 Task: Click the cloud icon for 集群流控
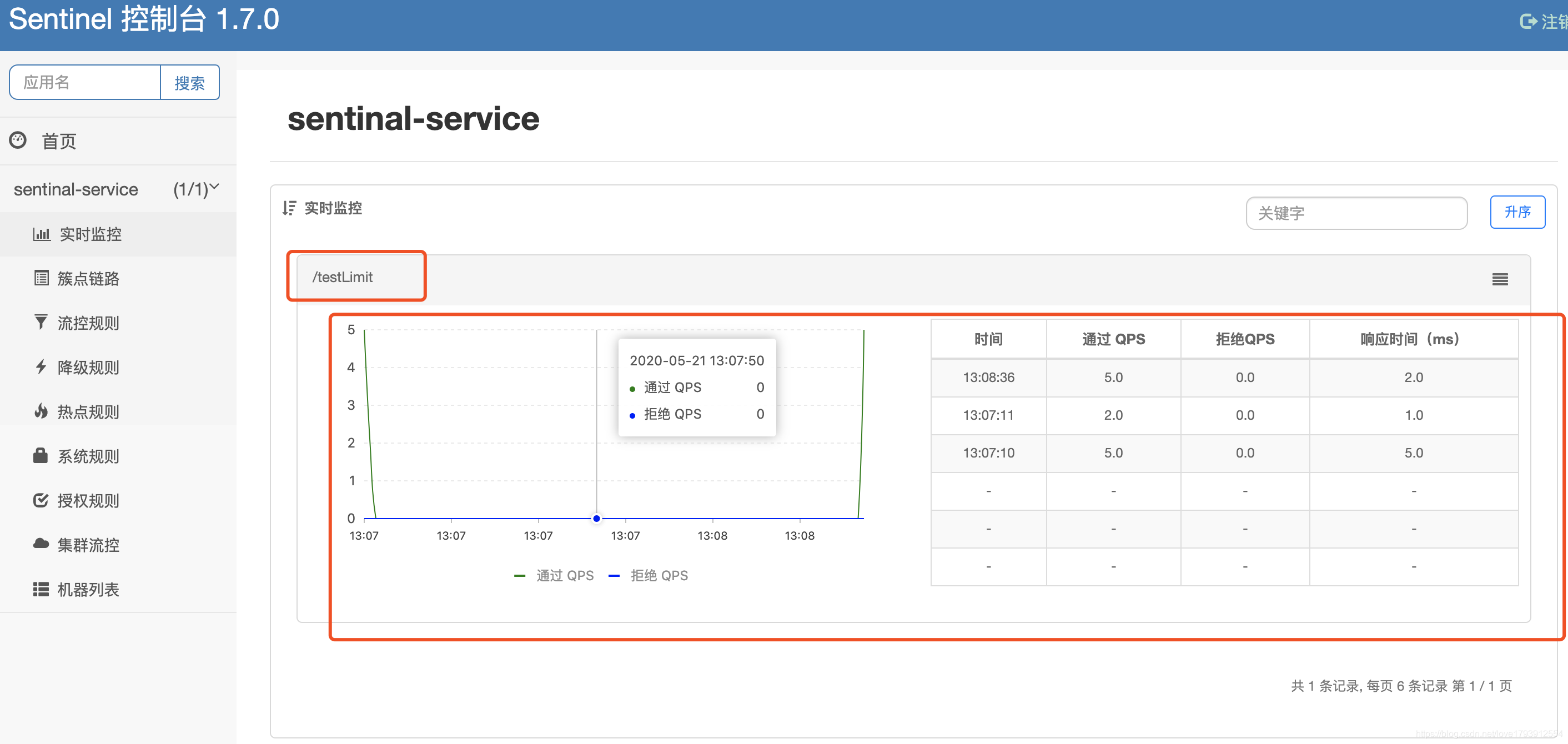tap(41, 544)
